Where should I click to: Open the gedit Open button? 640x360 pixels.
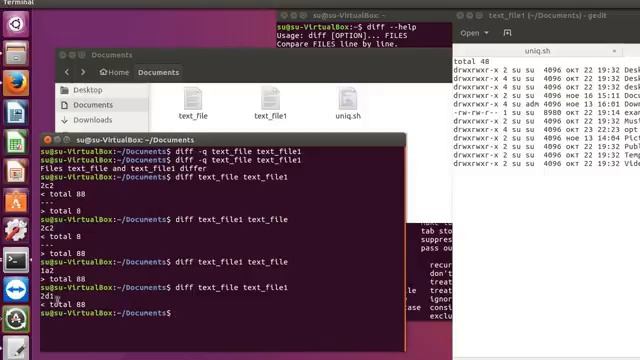click(469, 33)
